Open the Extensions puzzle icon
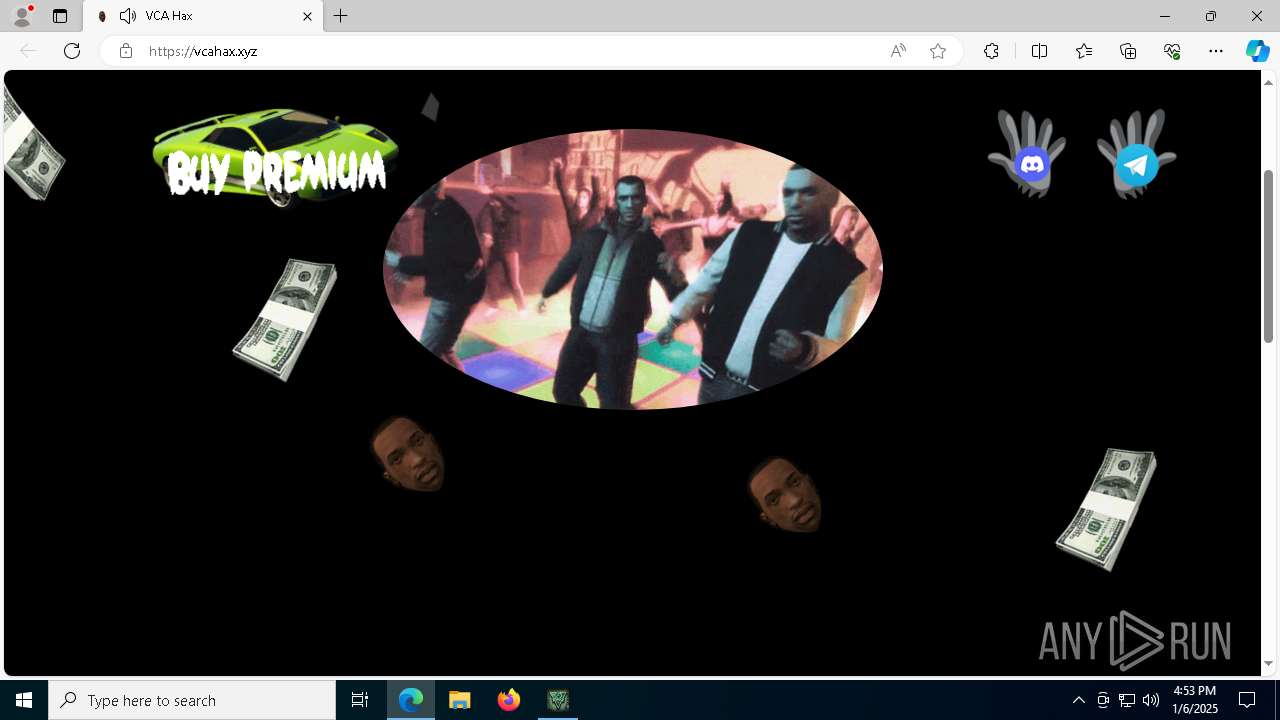Screen dimensions: 1280x720 991,51
